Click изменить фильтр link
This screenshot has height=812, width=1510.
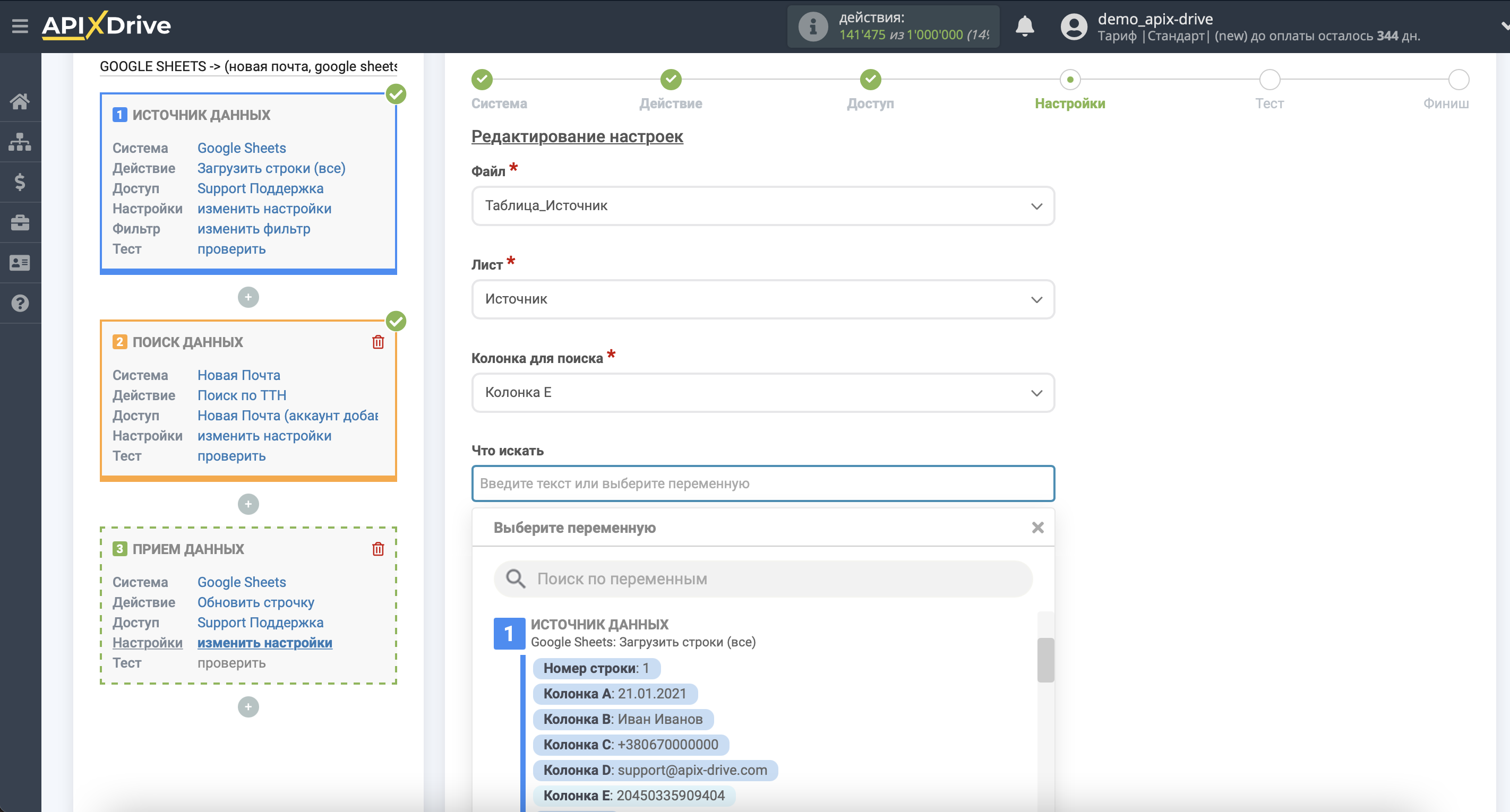point(254,229)
